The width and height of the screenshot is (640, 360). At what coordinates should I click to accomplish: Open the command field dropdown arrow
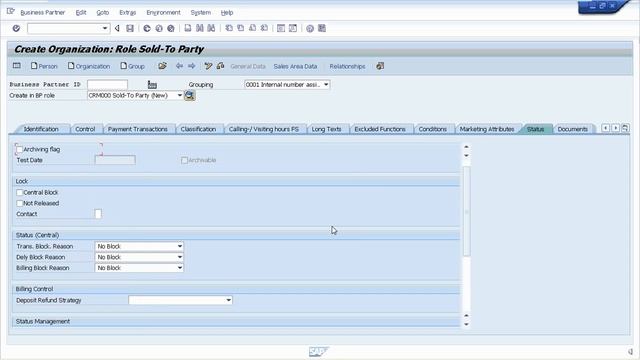pos(105,28)
